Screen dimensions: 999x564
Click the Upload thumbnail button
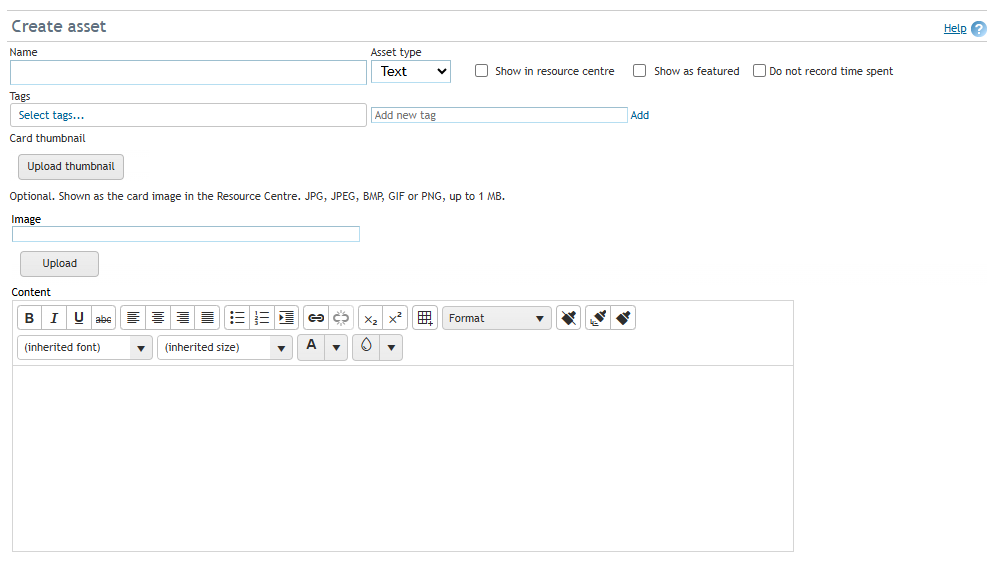pyautogui.click(x=71, y=167)
